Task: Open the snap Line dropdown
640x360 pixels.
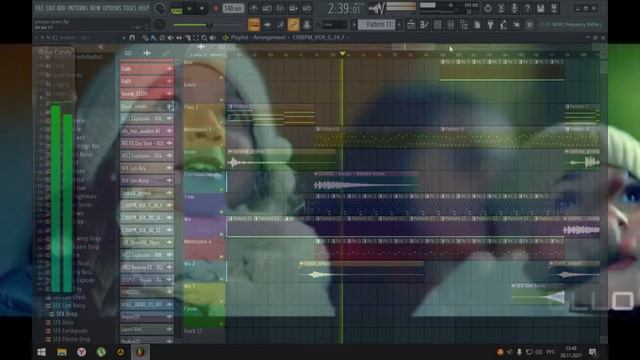Action: pos(333,25)
